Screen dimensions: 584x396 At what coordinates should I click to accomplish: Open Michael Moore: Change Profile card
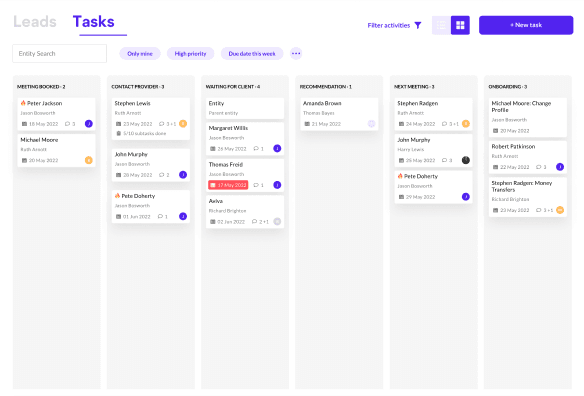pyautogui.click(x=528, y=117)
